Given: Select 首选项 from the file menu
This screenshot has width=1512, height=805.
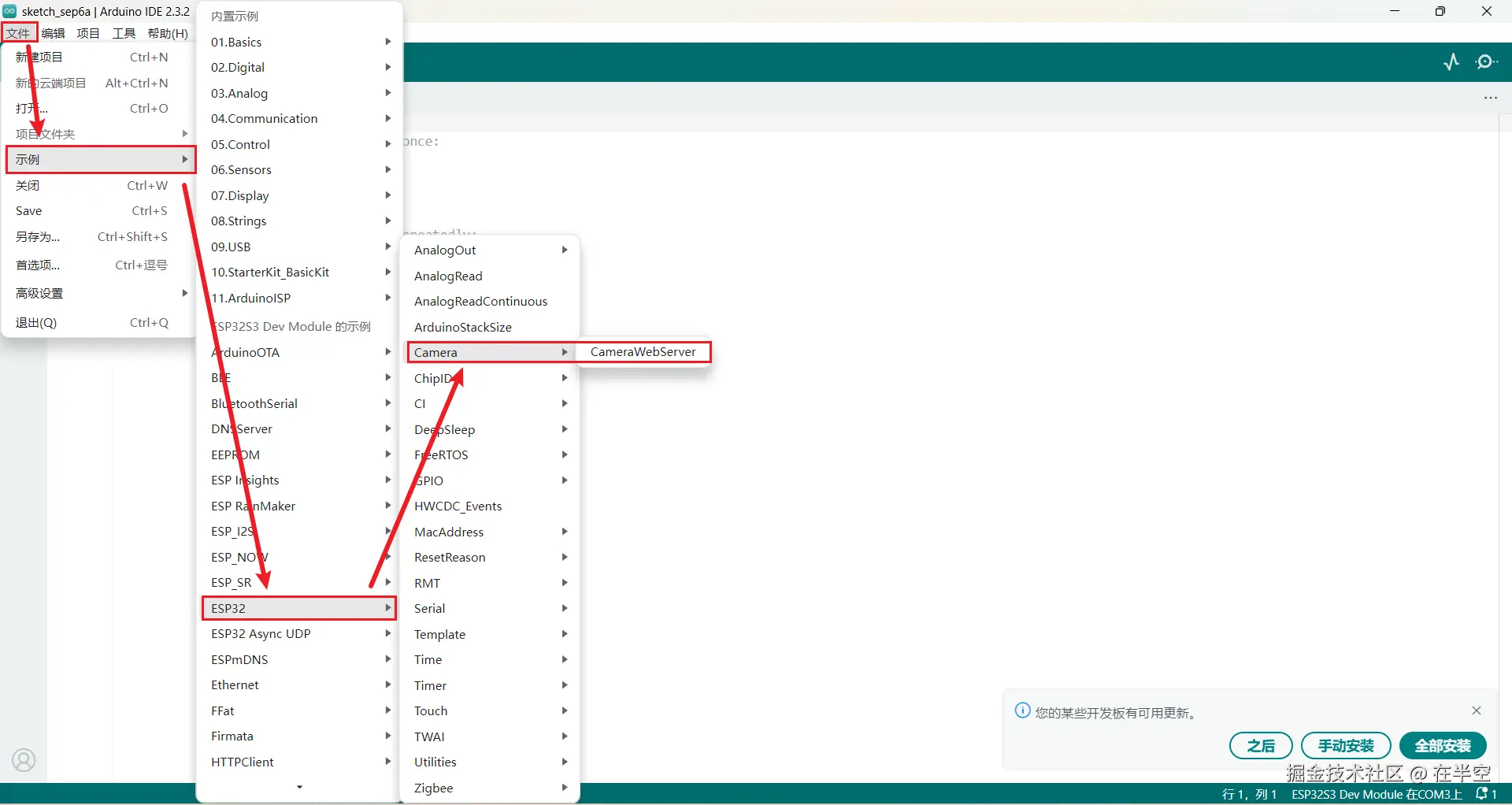Looking at the screenshot, I should pos(36,265).
